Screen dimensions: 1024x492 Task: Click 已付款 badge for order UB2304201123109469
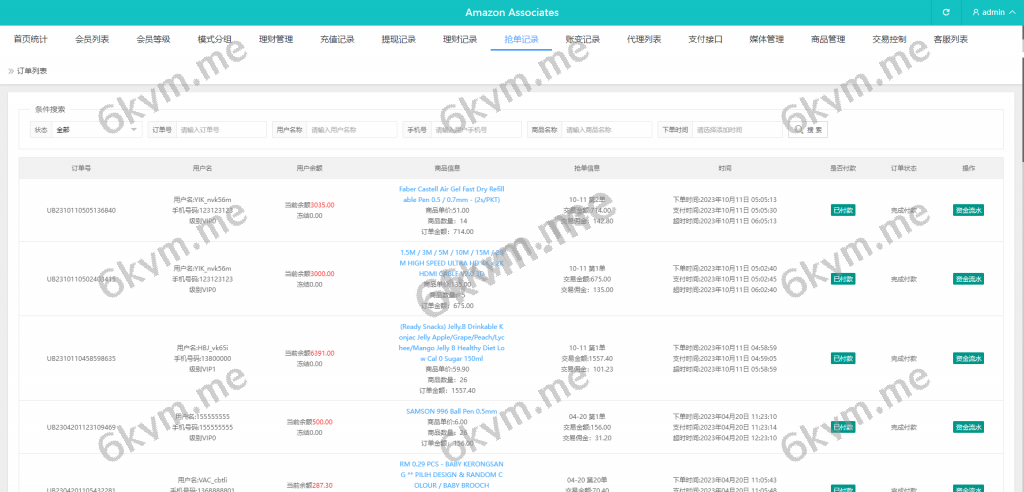(842, 427)
